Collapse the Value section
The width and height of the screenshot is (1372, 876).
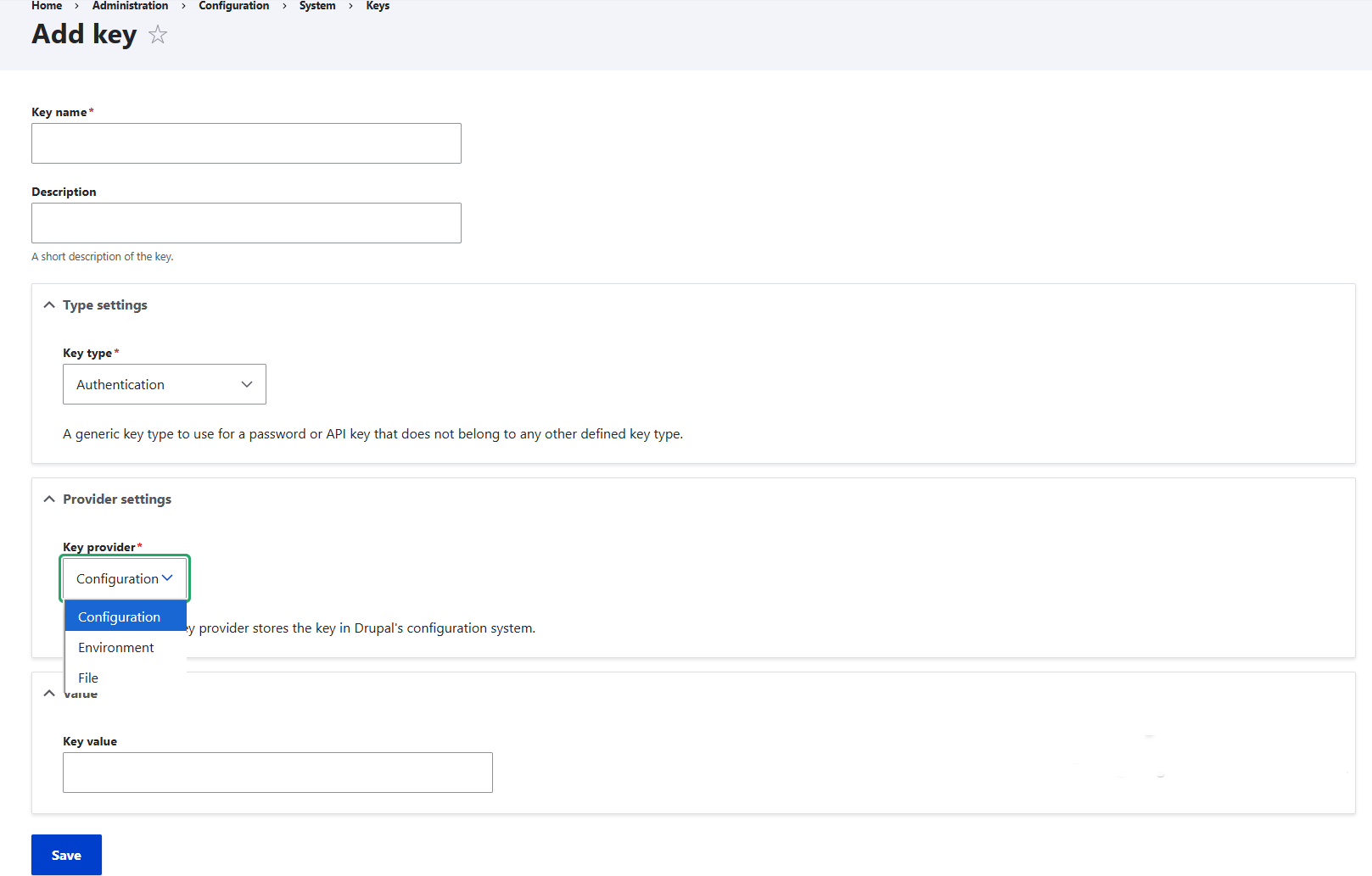[x=49, y=692]
